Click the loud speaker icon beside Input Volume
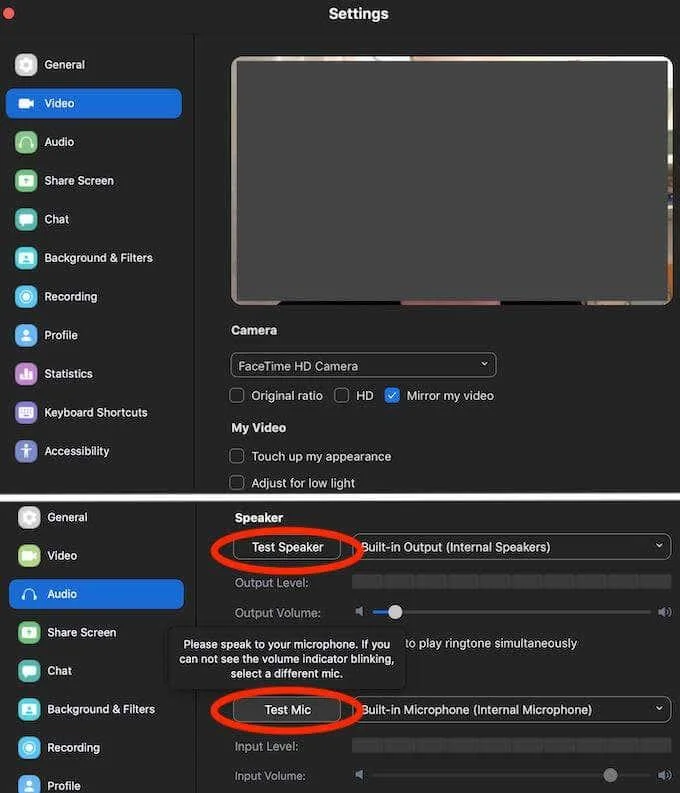The width and height of the screenshot is (680, 793). tap(664, 775)
